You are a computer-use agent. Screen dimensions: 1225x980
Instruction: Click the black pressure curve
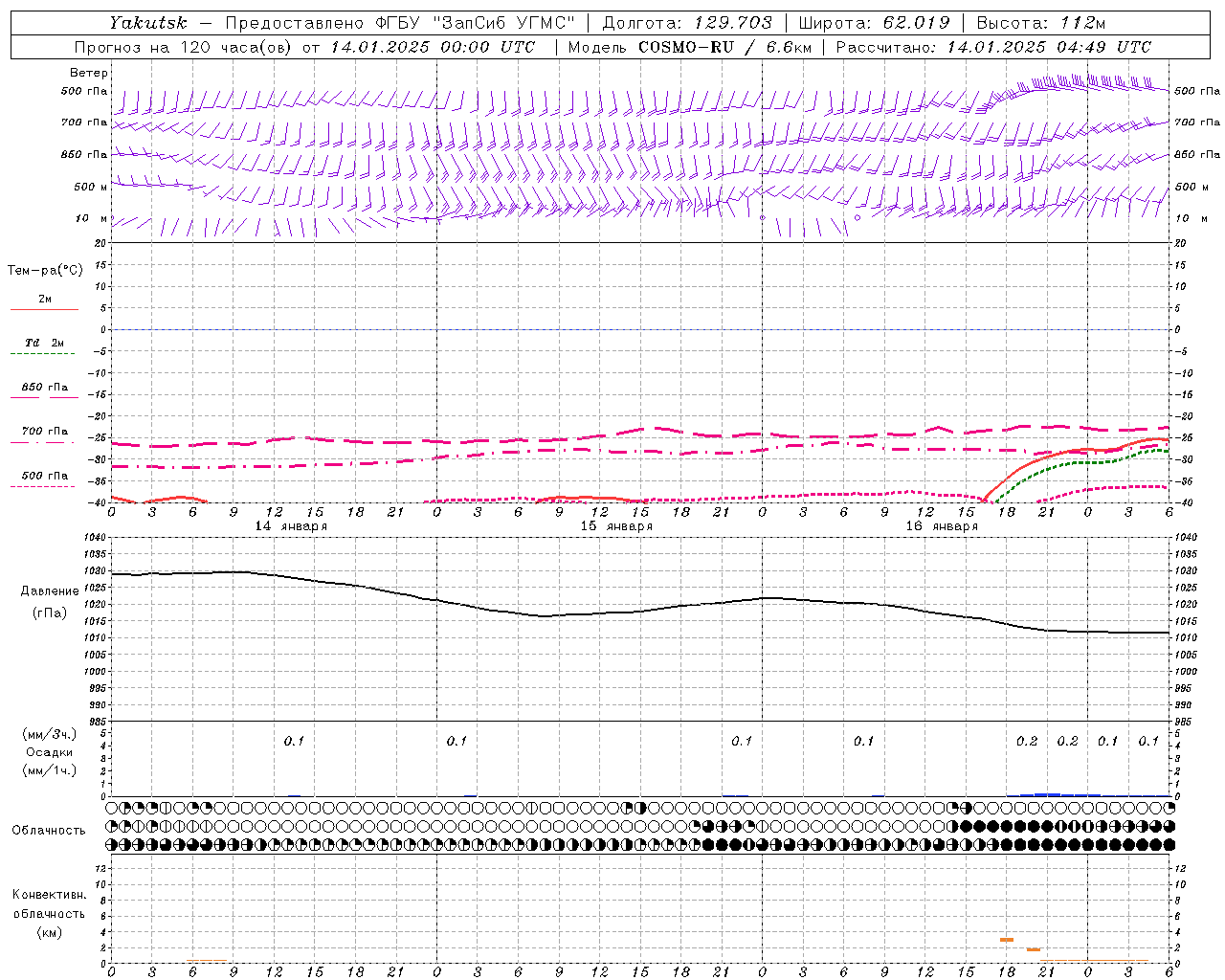(x=641, y=612)
